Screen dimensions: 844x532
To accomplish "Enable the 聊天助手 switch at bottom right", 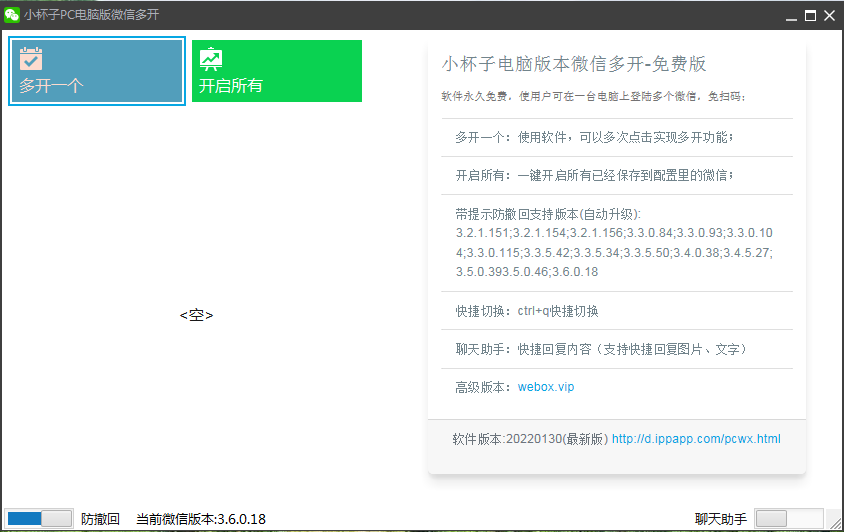I will click(788, 518).
